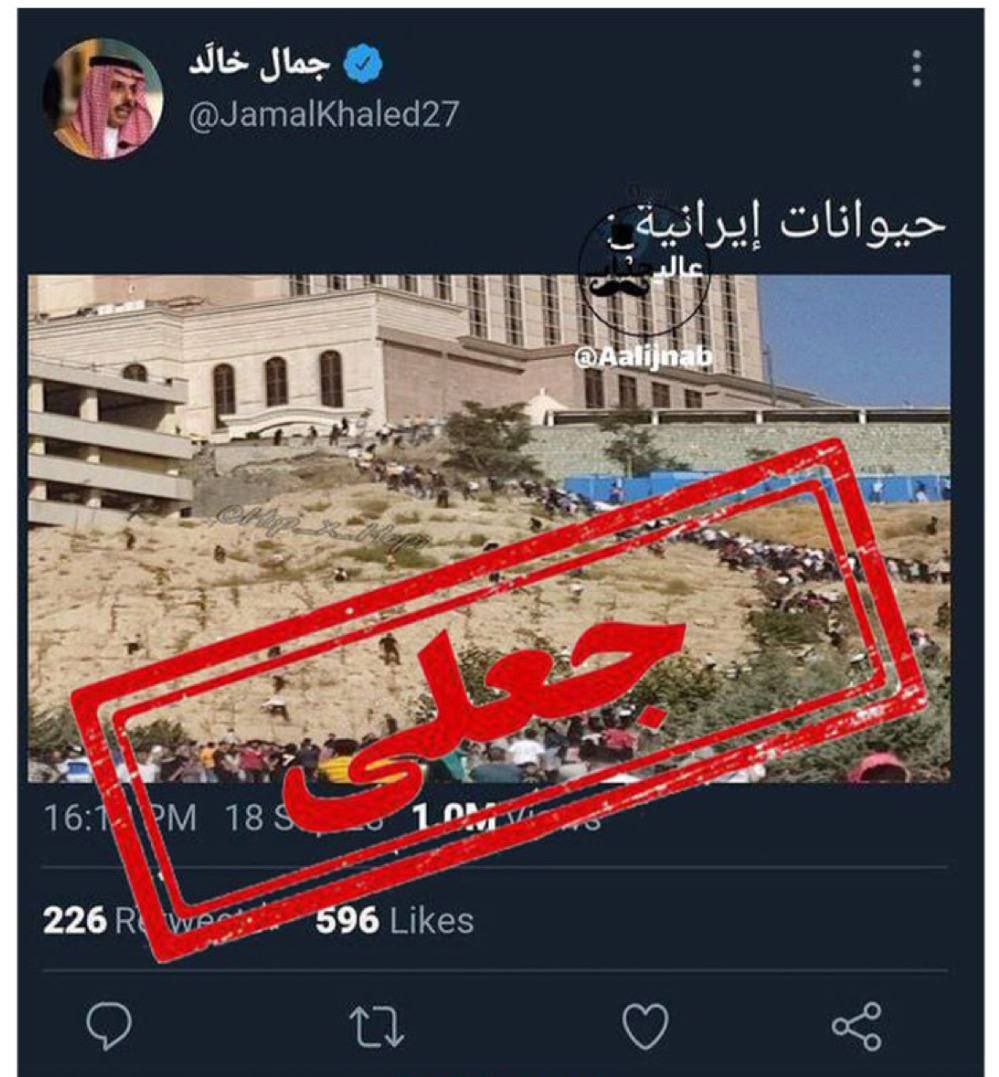
Task: Open the hillside crowd photo
Action: 489,528
